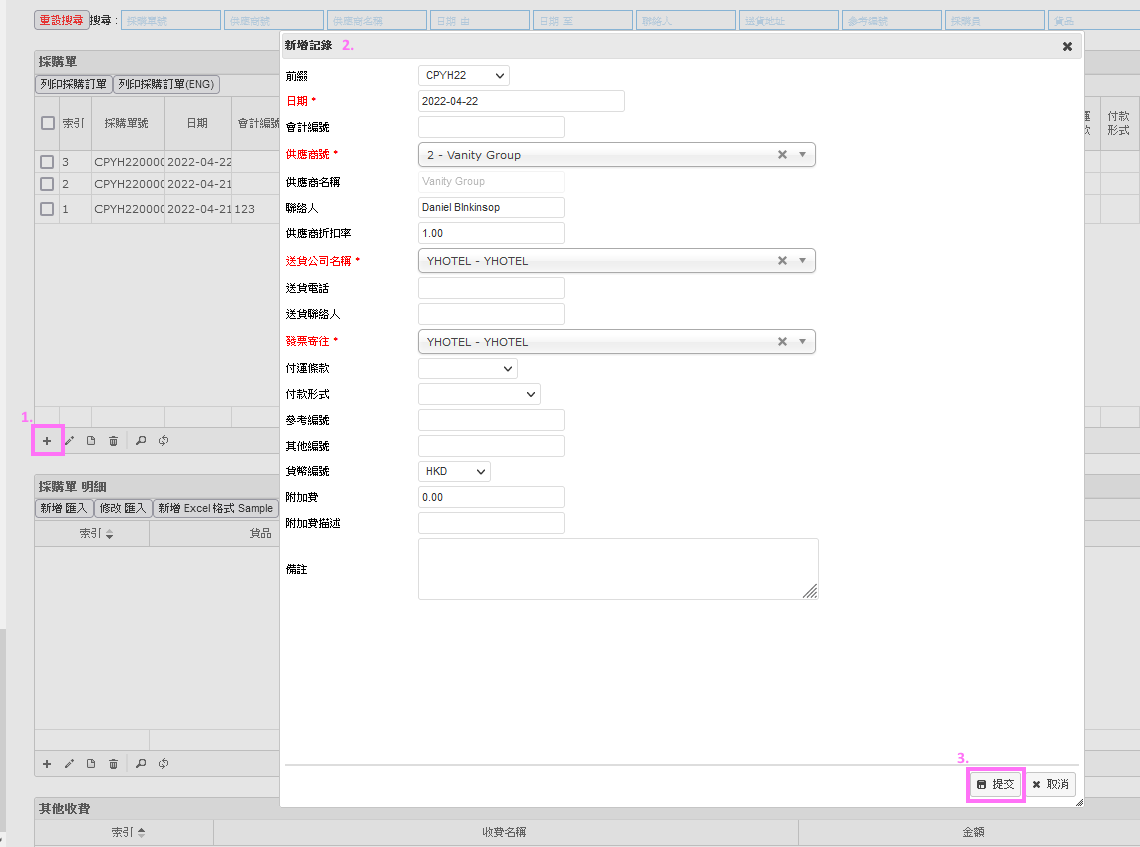
Task: Submit the record with 提交 button
Action: 995,785
